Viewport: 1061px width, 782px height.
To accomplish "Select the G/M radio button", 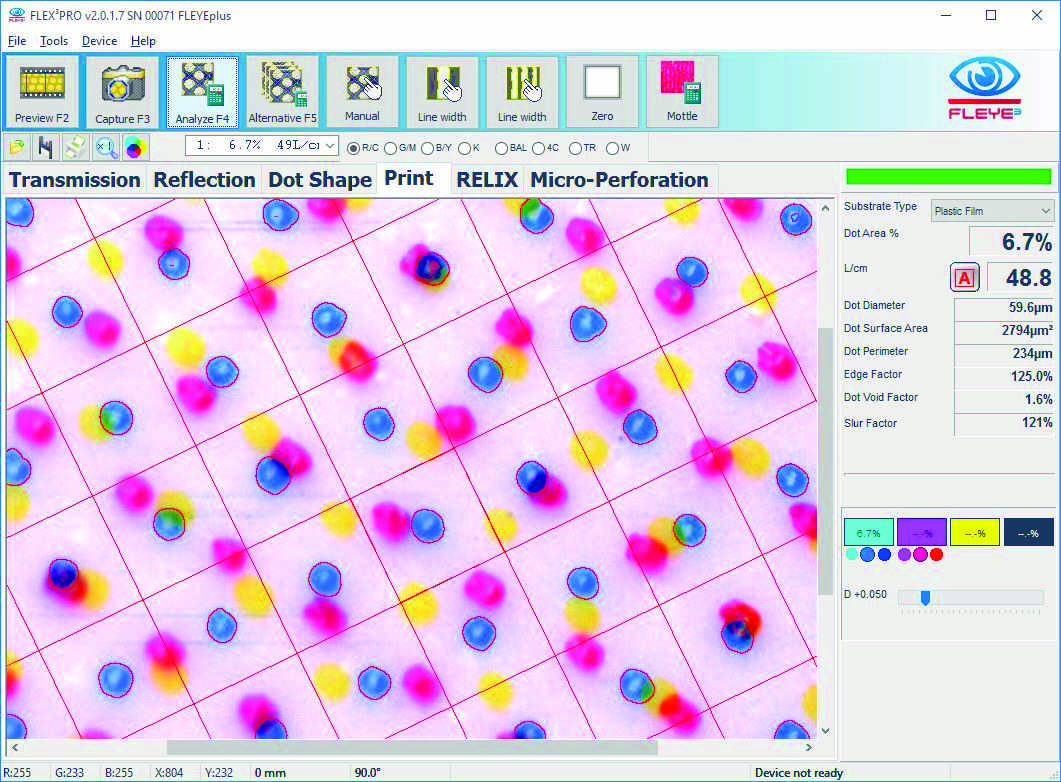I will pos(391,148).
